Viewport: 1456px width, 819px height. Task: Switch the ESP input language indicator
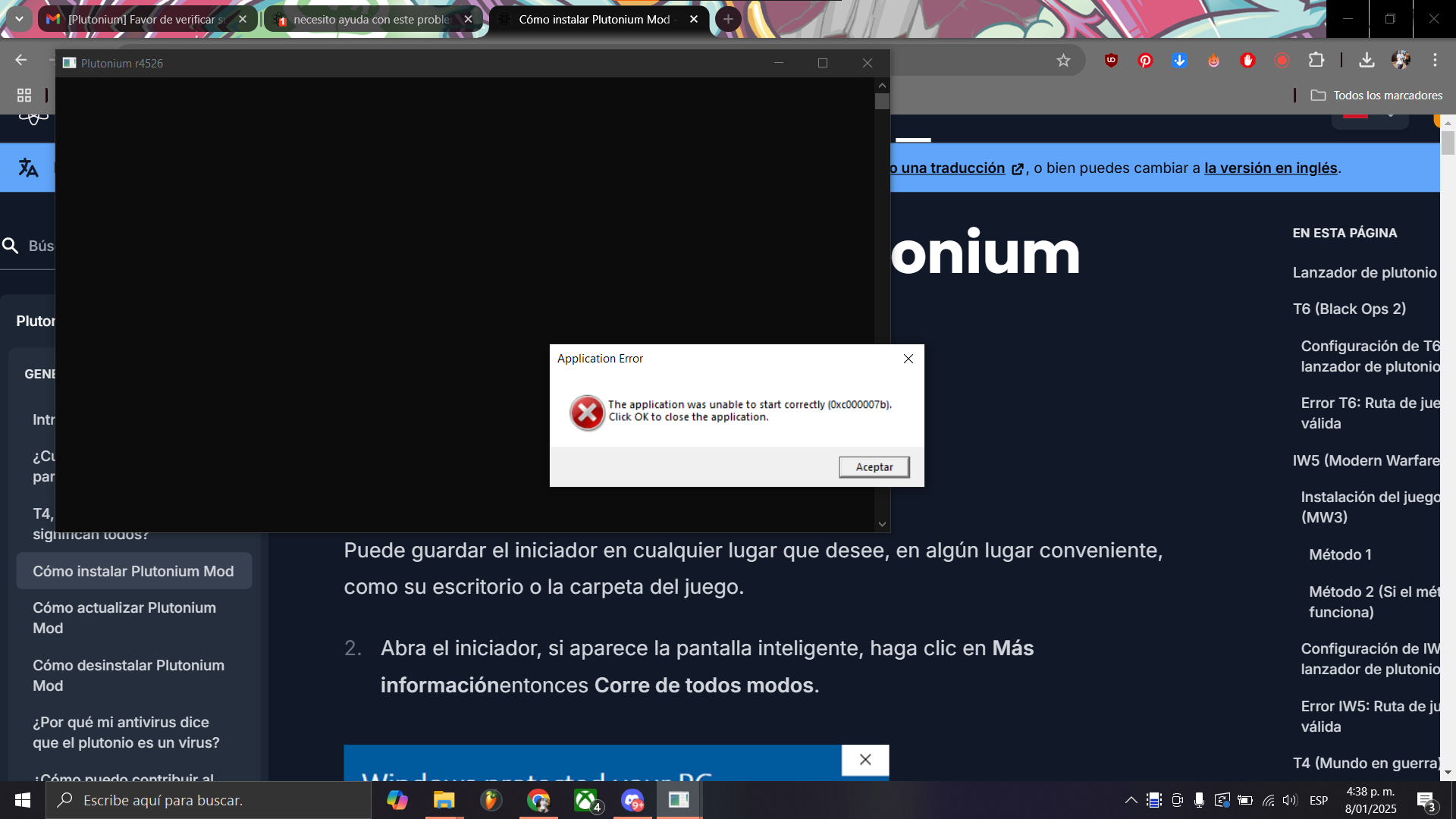[x=1319, y=800]
